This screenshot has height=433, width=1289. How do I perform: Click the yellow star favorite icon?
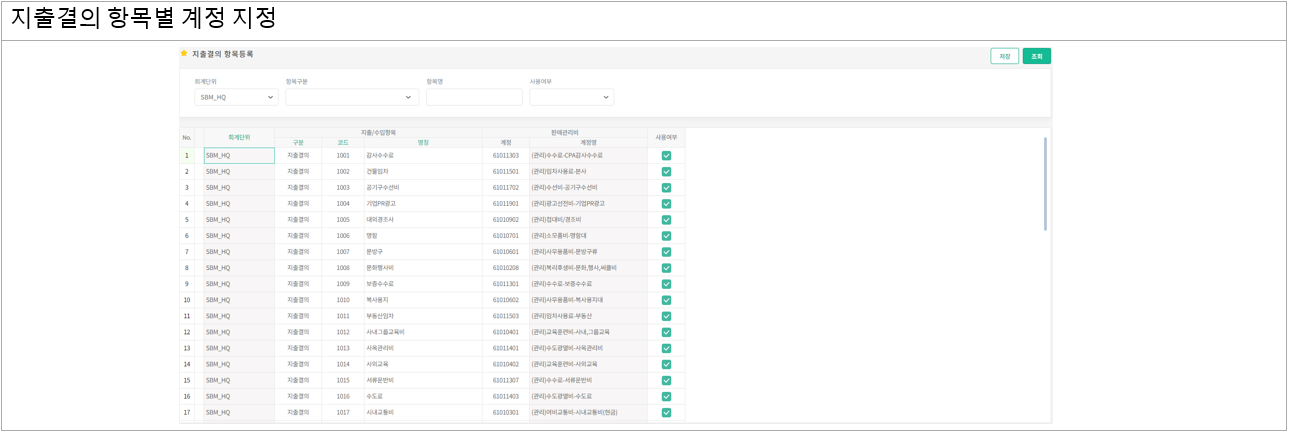(184, 53)
